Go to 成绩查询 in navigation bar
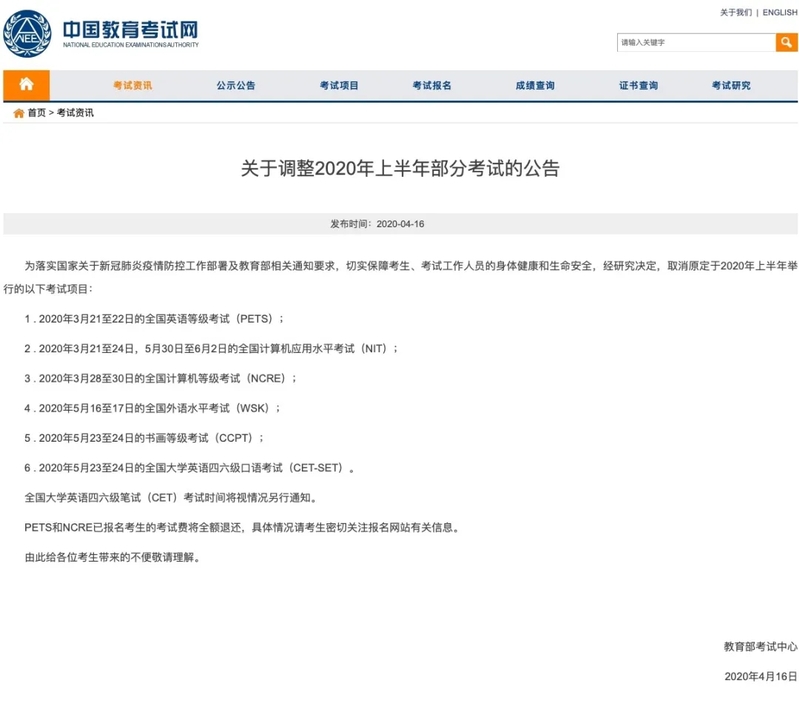Viewport: 799px width, 706px height. pos(535,86)
